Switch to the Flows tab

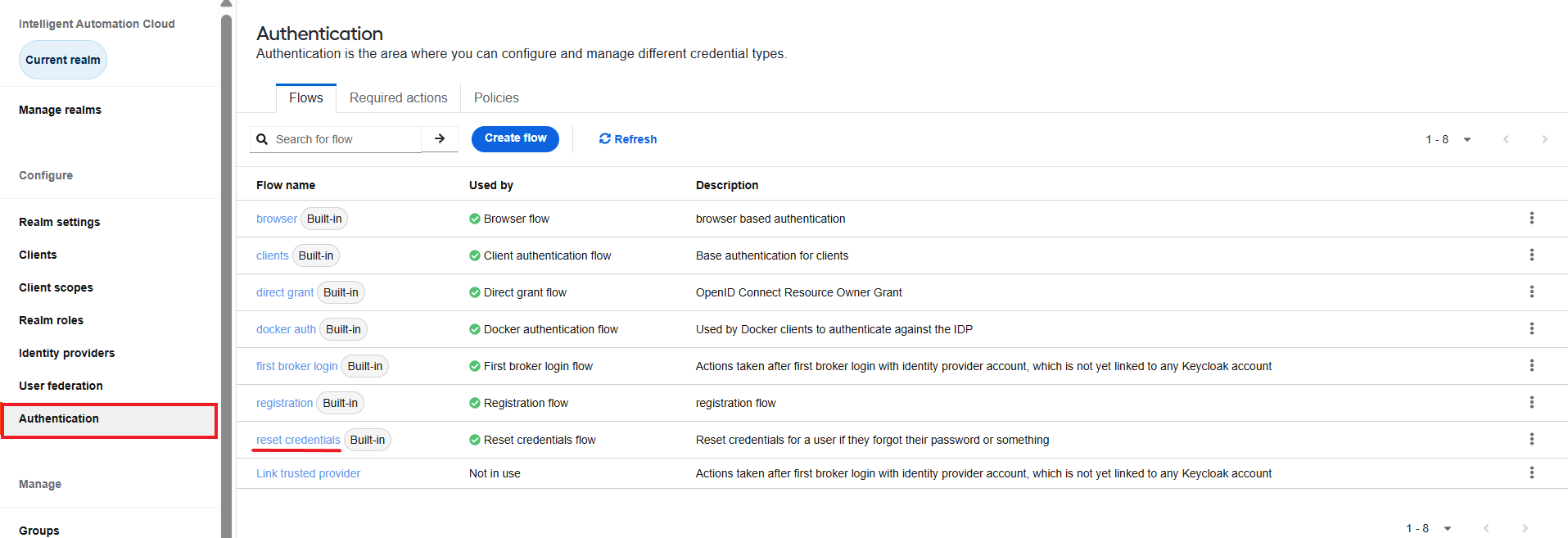click(306, 98)
